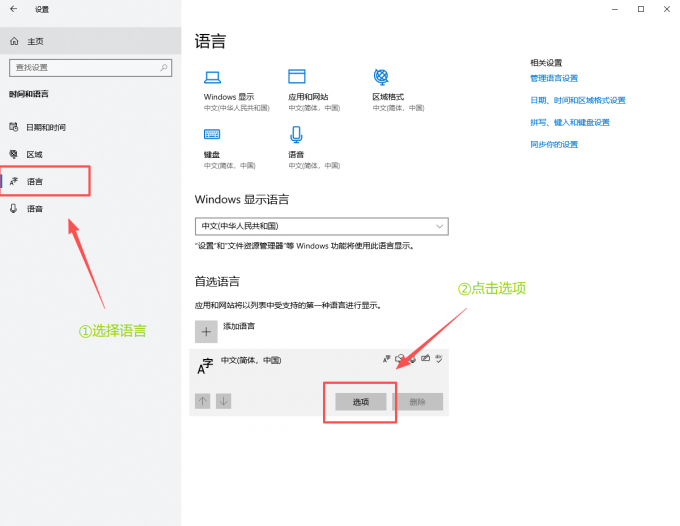The height and width of the screenshot is (526, 680).
Task: Click the plus 添加语言 button
Action: coord(206,332)
